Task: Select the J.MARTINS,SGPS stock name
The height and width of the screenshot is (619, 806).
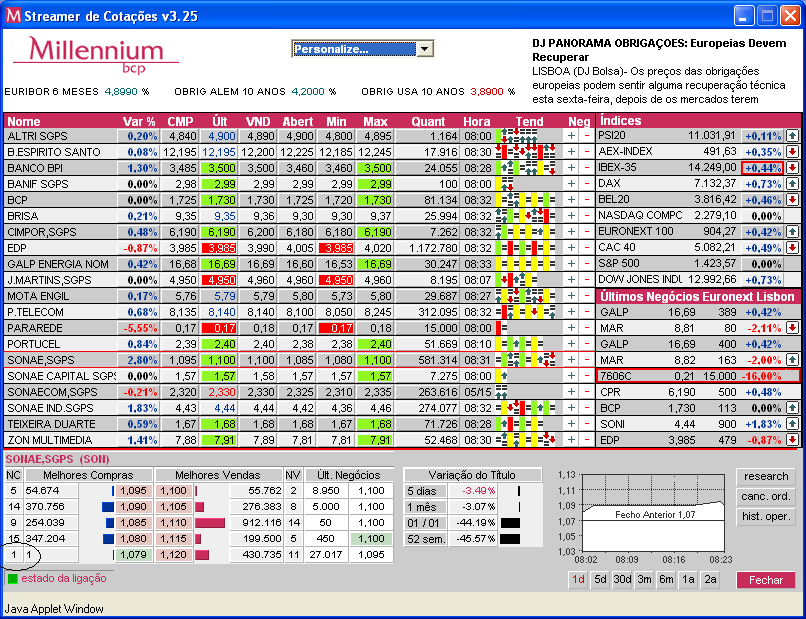Action: [49, 280]
